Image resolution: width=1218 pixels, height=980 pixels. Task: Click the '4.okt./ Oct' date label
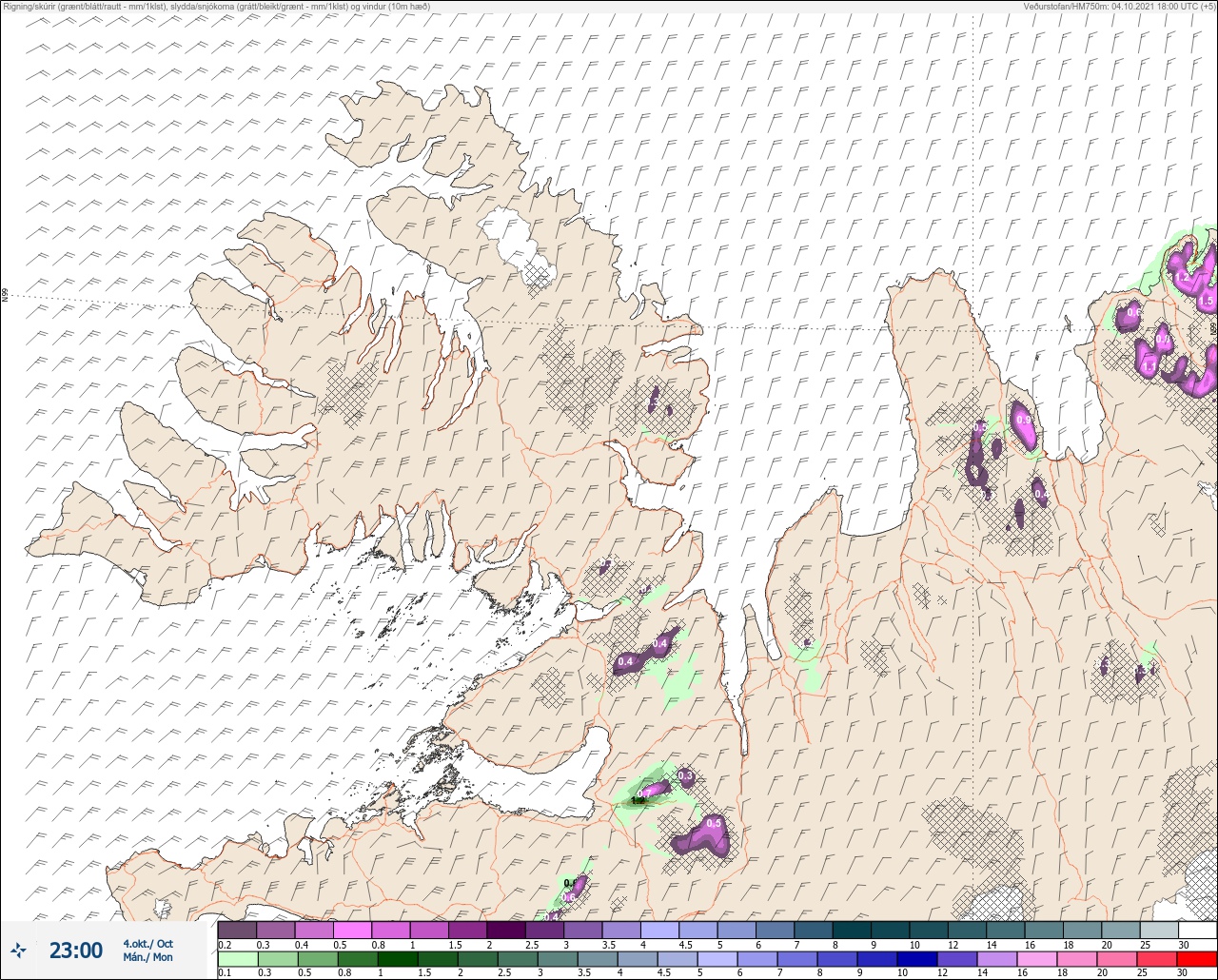[x=147, y=943]
